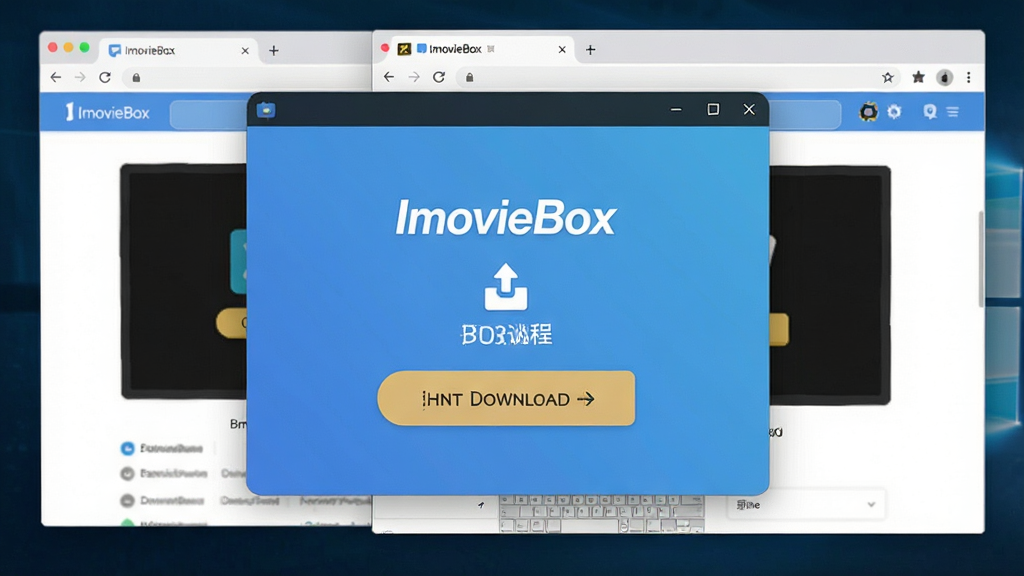Expand the dropdown below the dialog's right corner

(807, 504)
